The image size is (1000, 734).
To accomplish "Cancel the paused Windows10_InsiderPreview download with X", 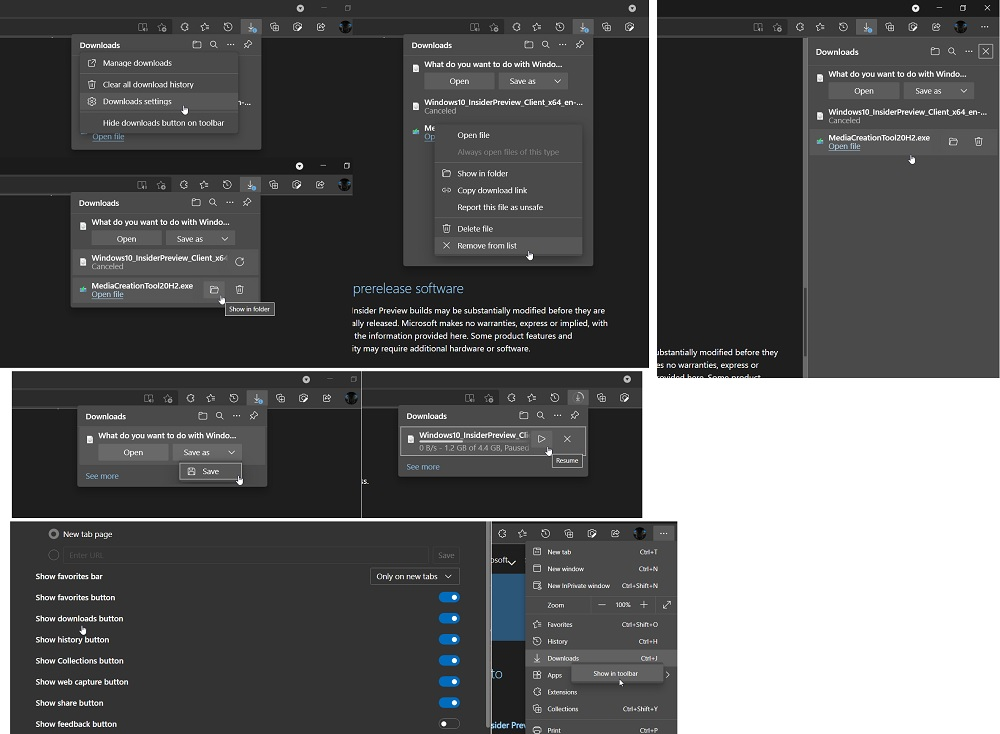I will [567, 439].
